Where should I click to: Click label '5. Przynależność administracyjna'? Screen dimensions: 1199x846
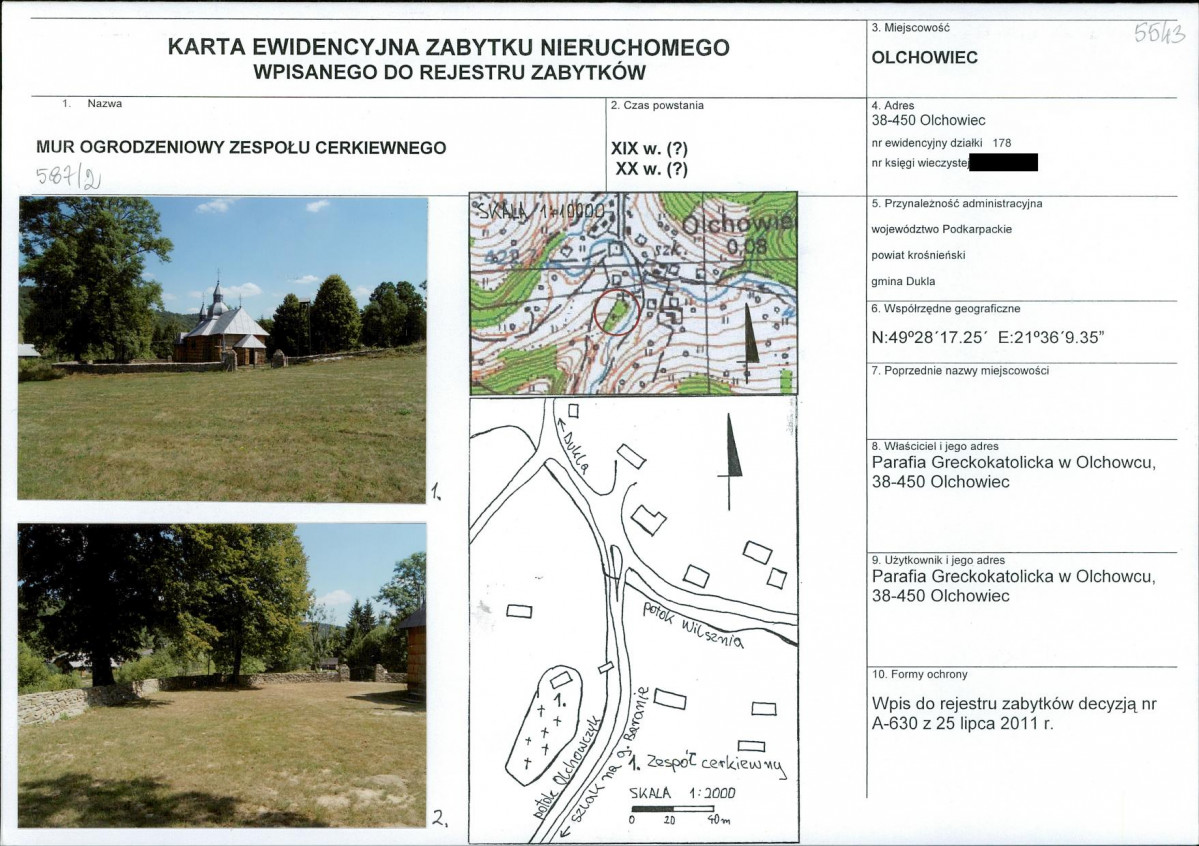click(x=957, y=204)
